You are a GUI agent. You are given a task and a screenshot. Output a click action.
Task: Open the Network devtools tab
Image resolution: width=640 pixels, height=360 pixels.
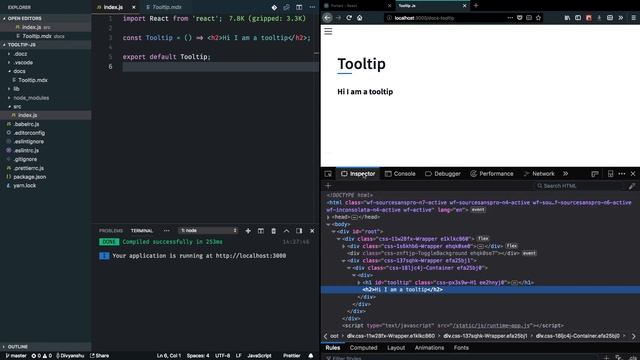pyautogui.click(x=539, y=174)
